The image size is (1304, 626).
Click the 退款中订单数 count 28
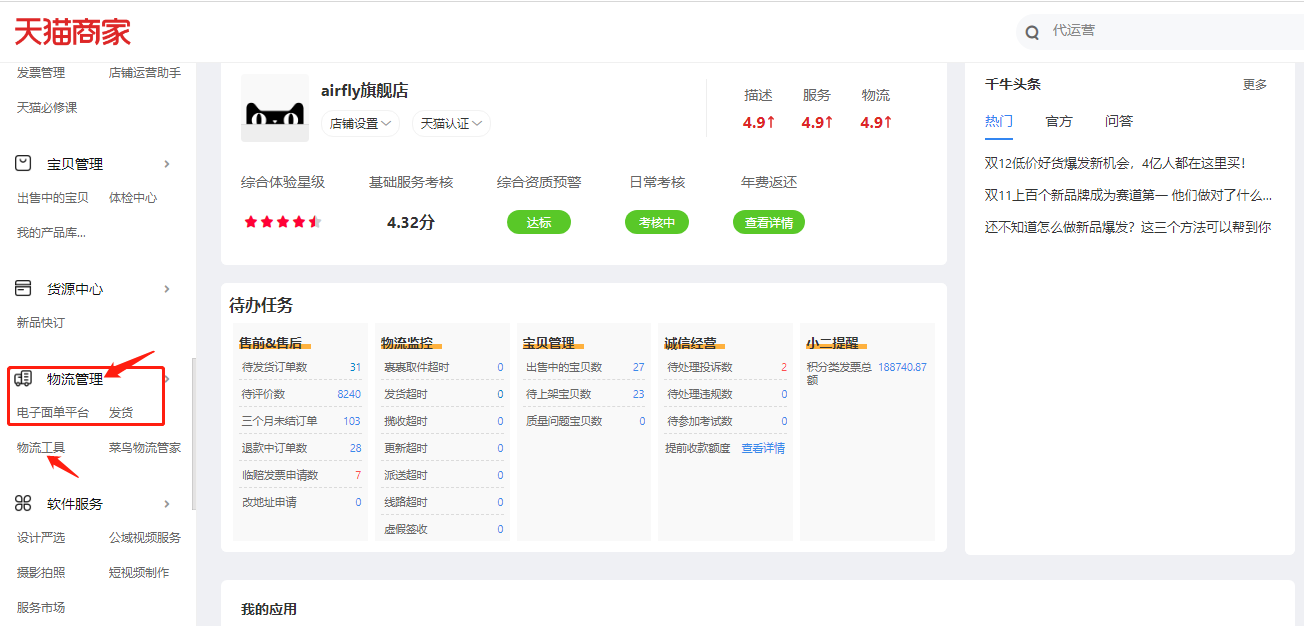point(355,448)
